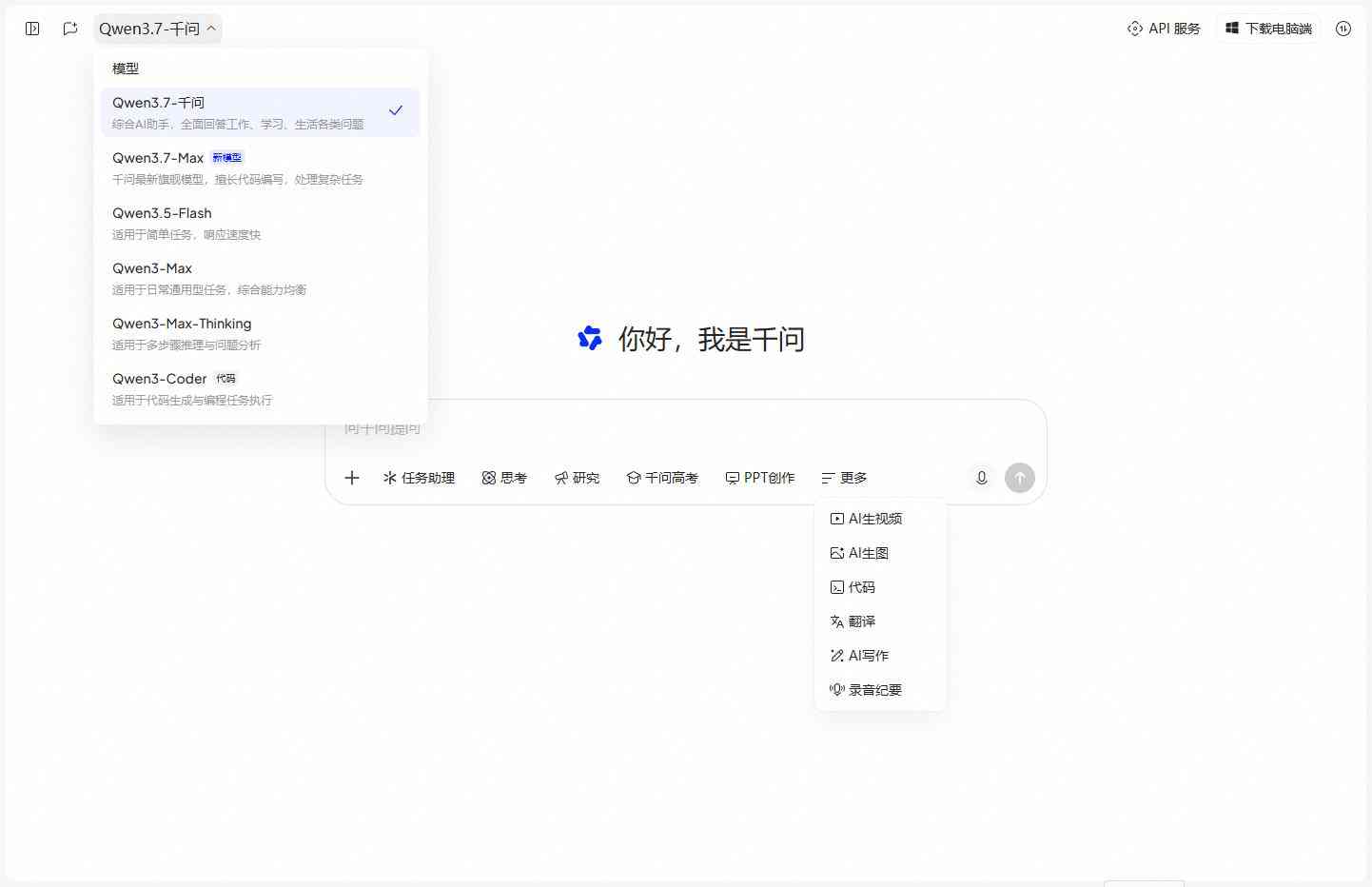
Task: Click the Qwen star logo
Action: 590,338
